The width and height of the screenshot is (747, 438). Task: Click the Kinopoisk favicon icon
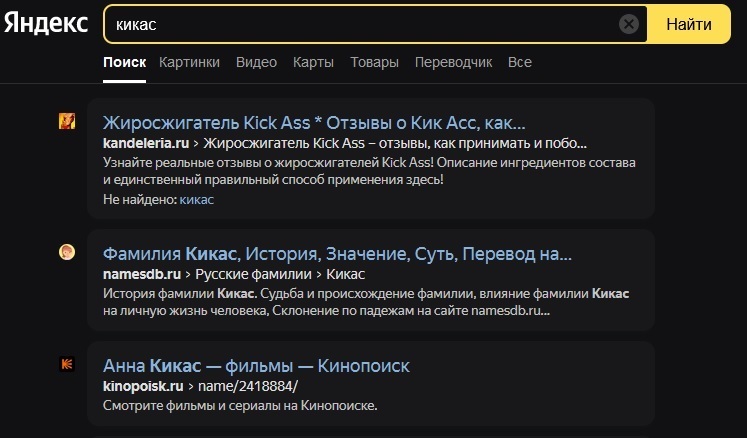pyautogui.click(x=67, y=365)
